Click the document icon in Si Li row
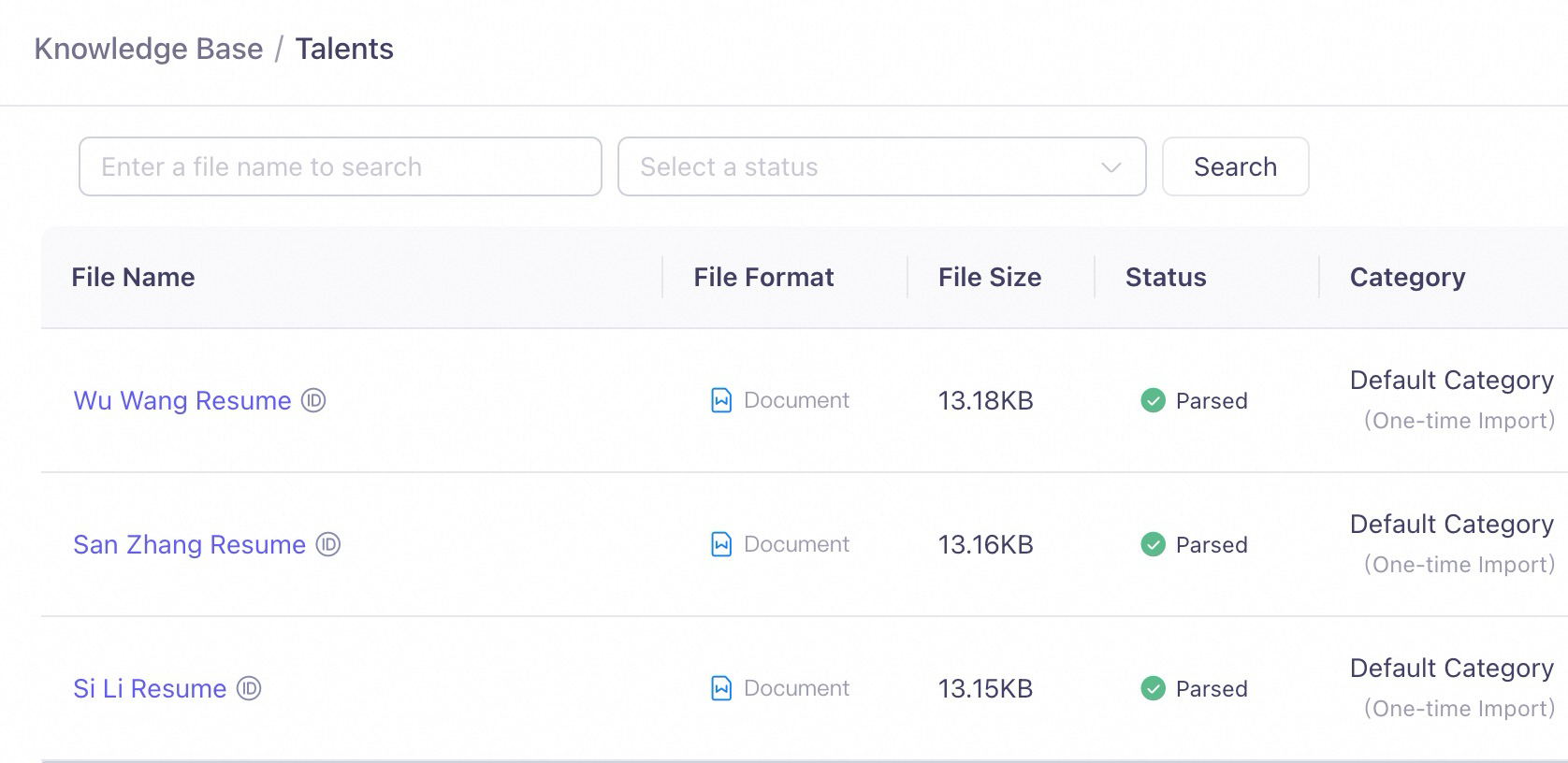 (721, 689)
